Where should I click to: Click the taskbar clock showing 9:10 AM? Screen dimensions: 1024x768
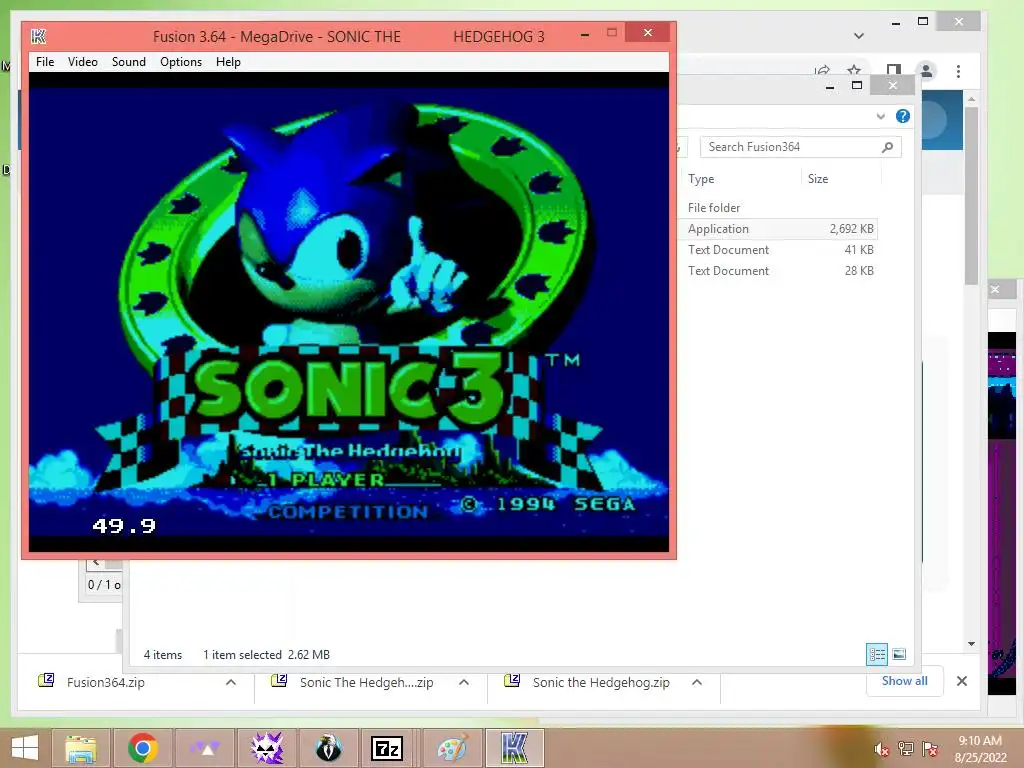tap(980, 749)
